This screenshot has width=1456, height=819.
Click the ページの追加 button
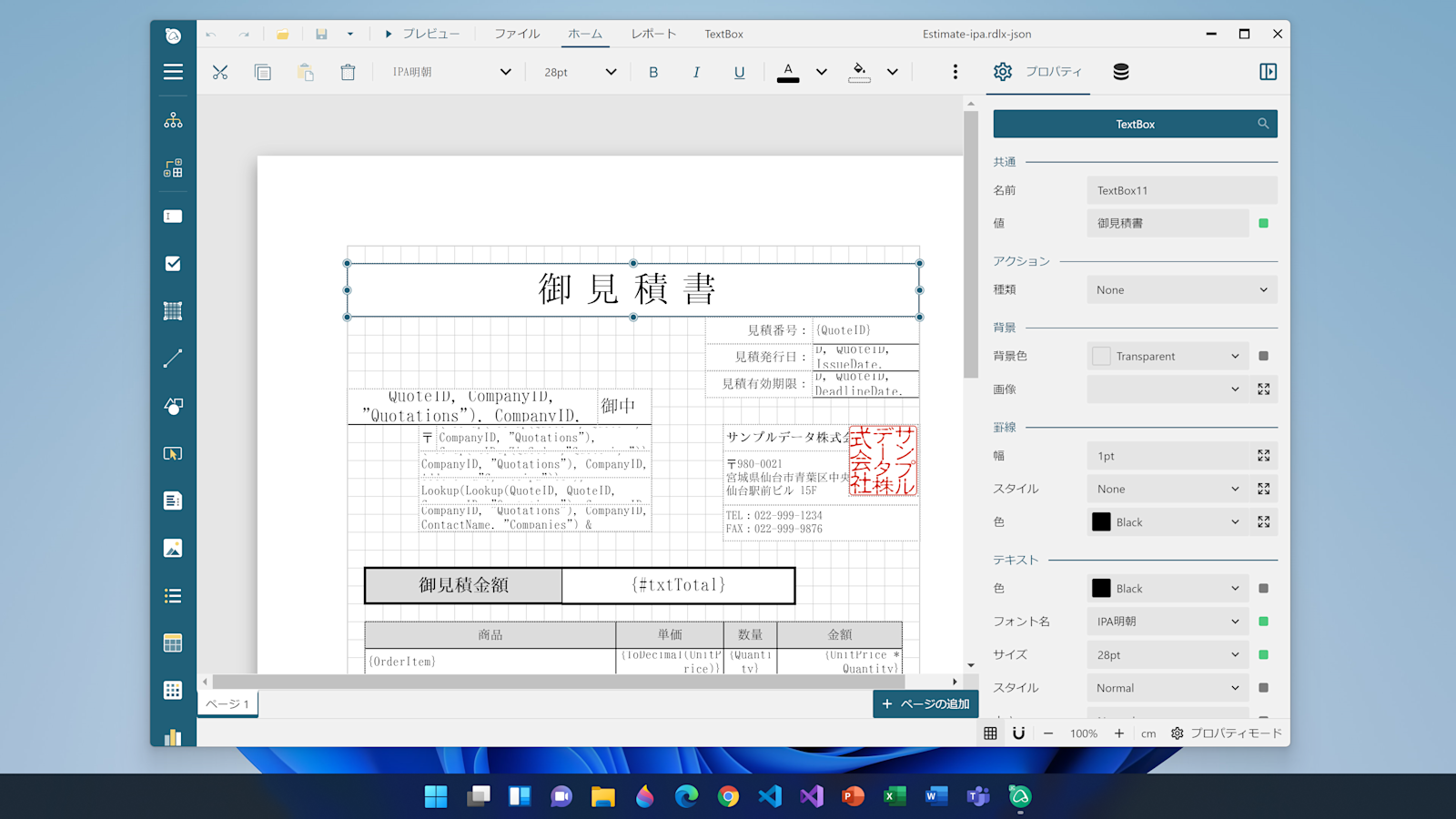[925, 703]
